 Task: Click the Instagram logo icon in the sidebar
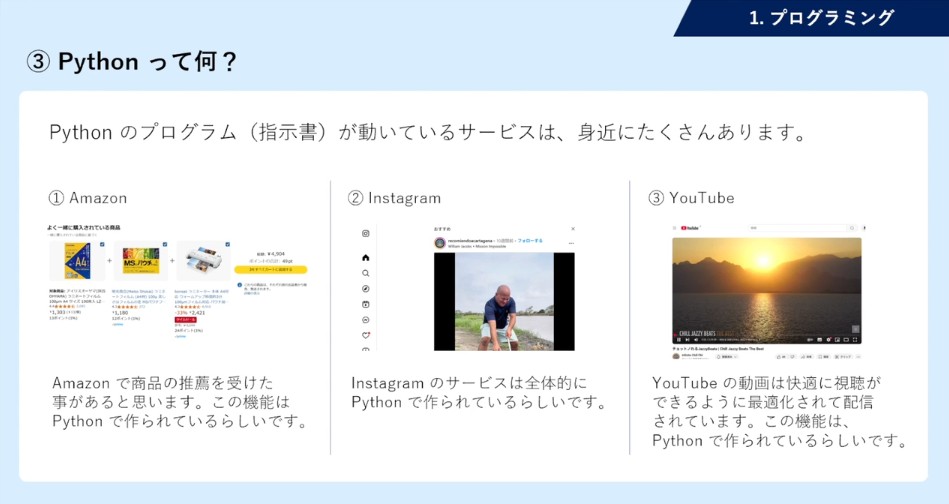click(x=366, y=234)
